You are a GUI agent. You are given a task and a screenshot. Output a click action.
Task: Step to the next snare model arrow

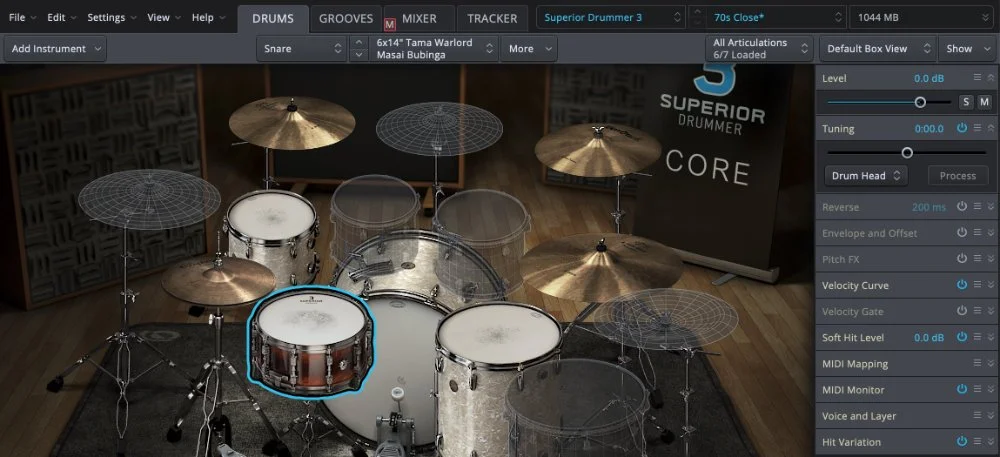(x=360, y=55)
